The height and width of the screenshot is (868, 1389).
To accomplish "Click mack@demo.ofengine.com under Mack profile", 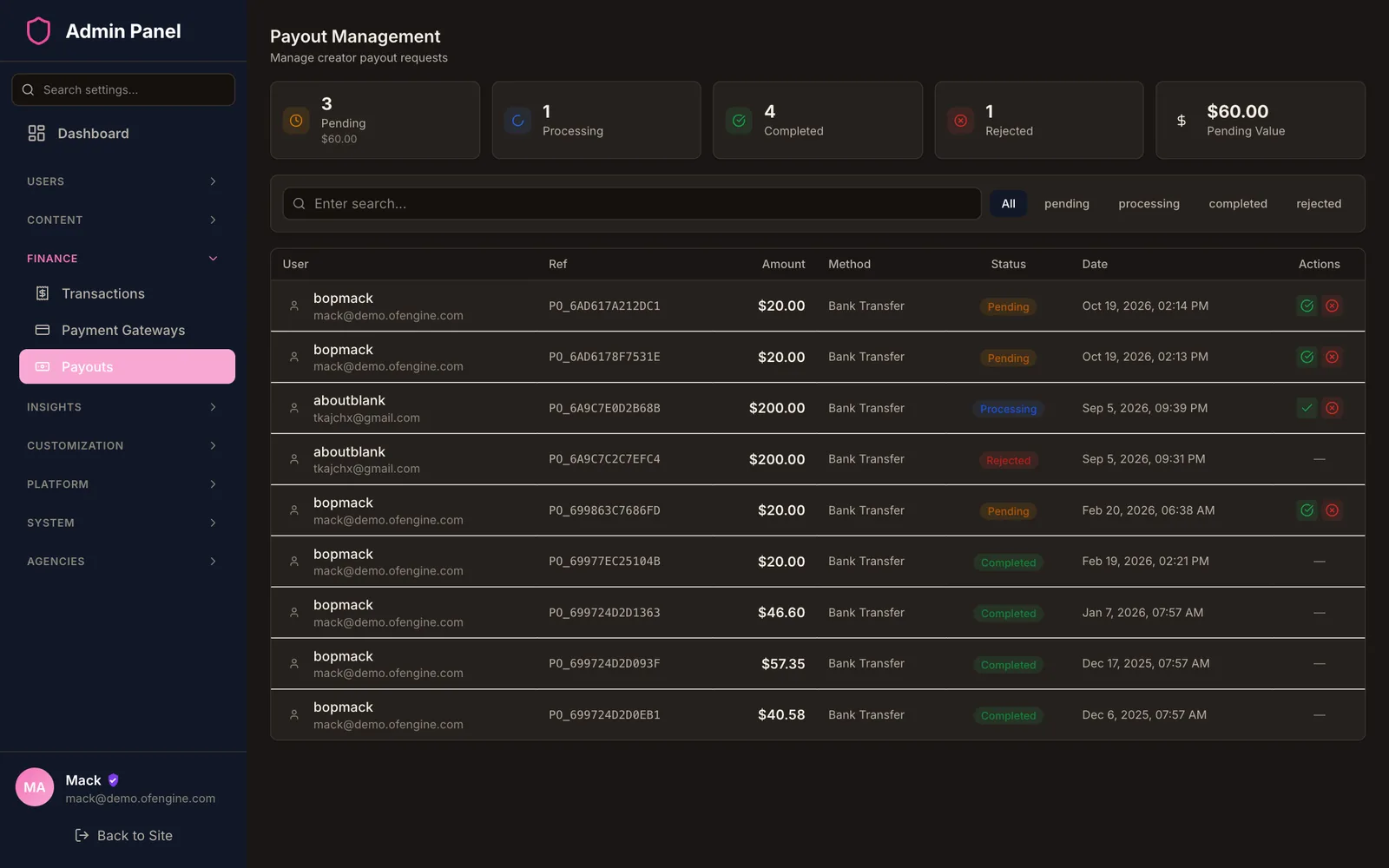I will pos(141,799).
